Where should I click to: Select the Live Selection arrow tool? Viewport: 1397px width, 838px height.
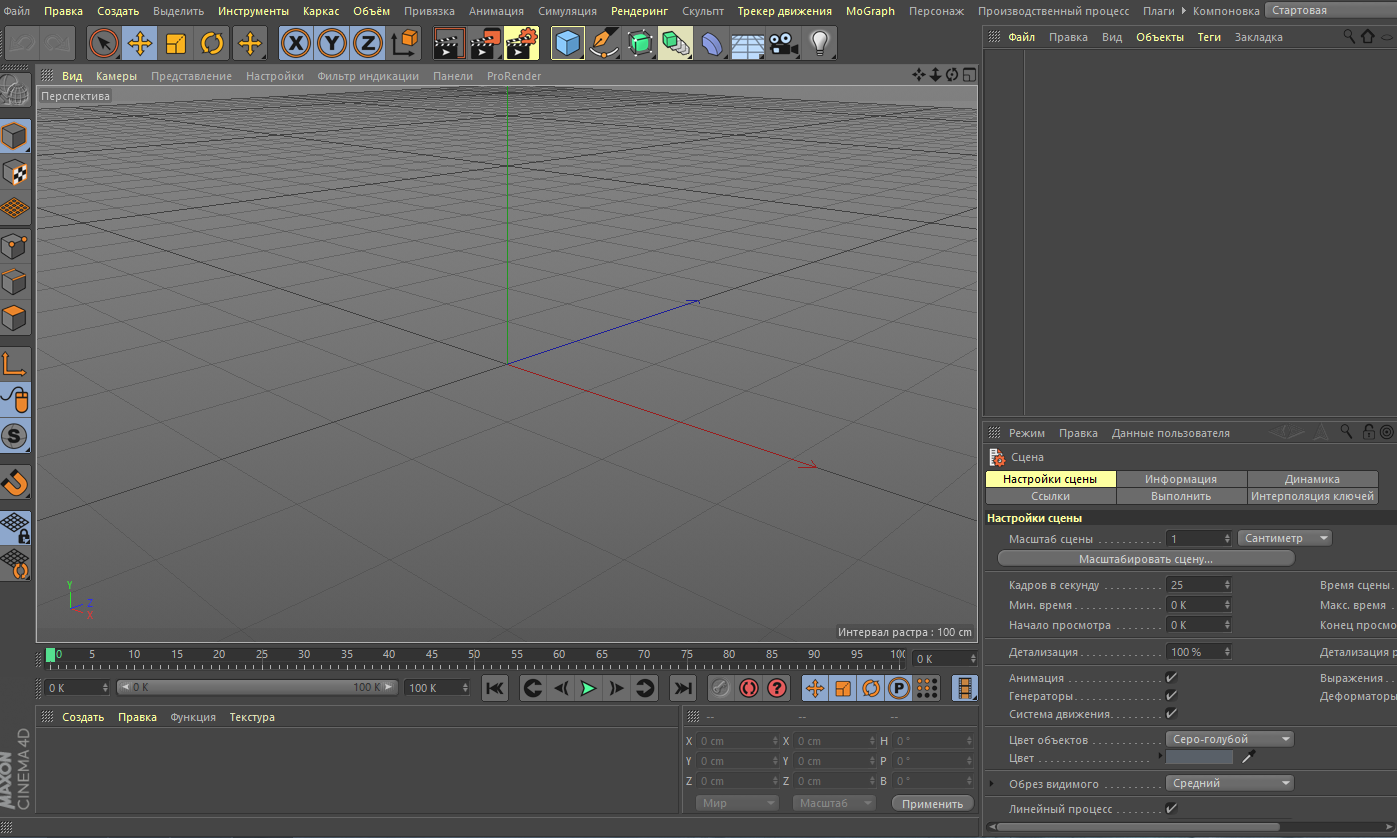click(104, 43)
